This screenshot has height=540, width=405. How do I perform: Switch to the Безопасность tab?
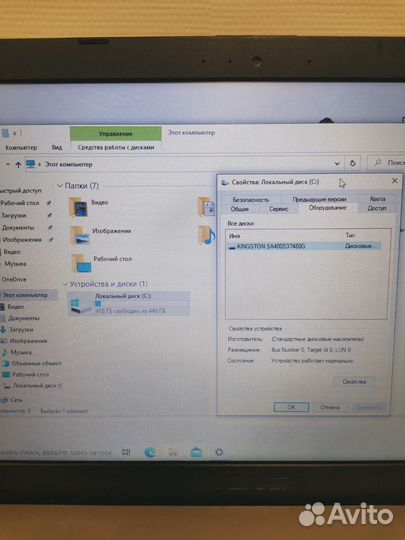[x=250, y=200]
